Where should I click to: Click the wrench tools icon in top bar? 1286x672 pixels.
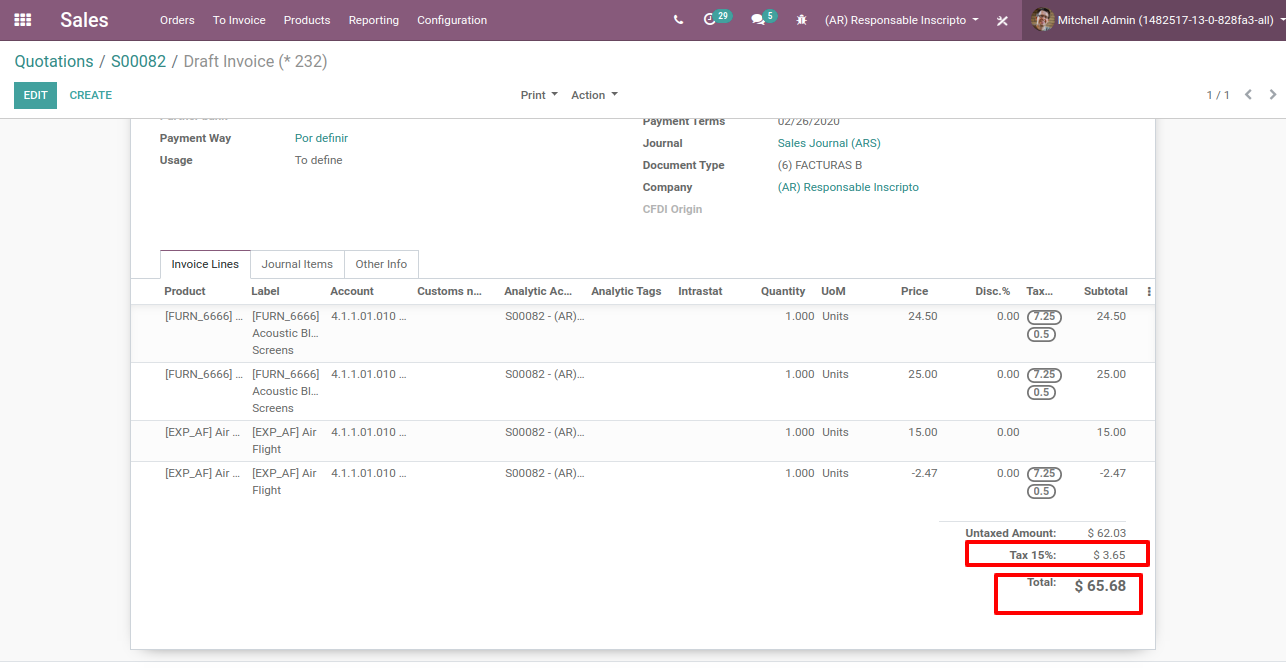point(1002,20)
